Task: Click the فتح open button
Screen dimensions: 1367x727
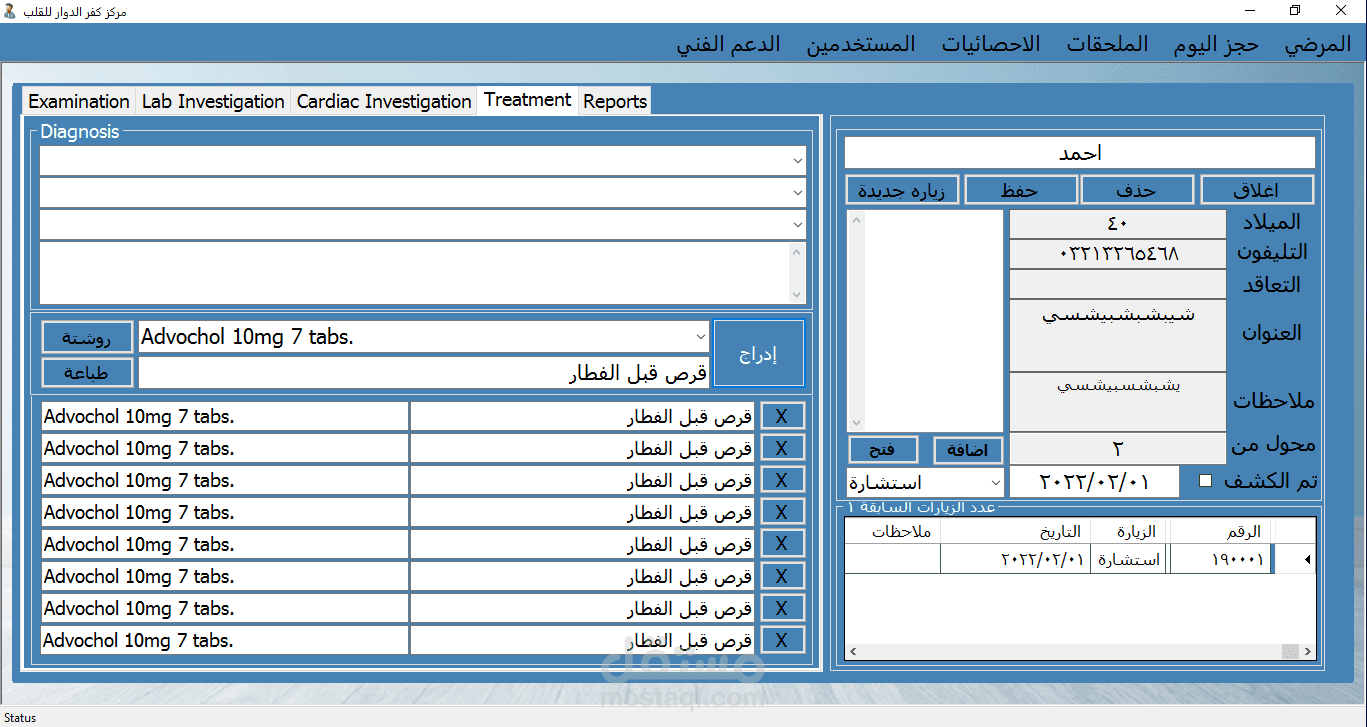Action: (x=884, y=450)
